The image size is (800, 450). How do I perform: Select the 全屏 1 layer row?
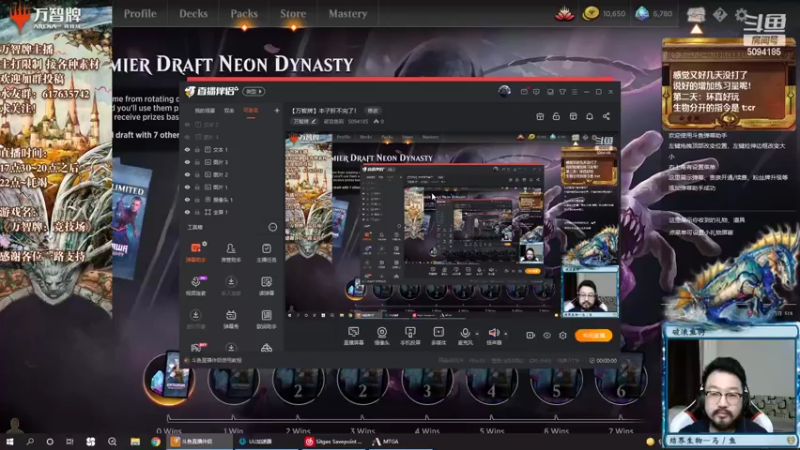pos(232,212)
